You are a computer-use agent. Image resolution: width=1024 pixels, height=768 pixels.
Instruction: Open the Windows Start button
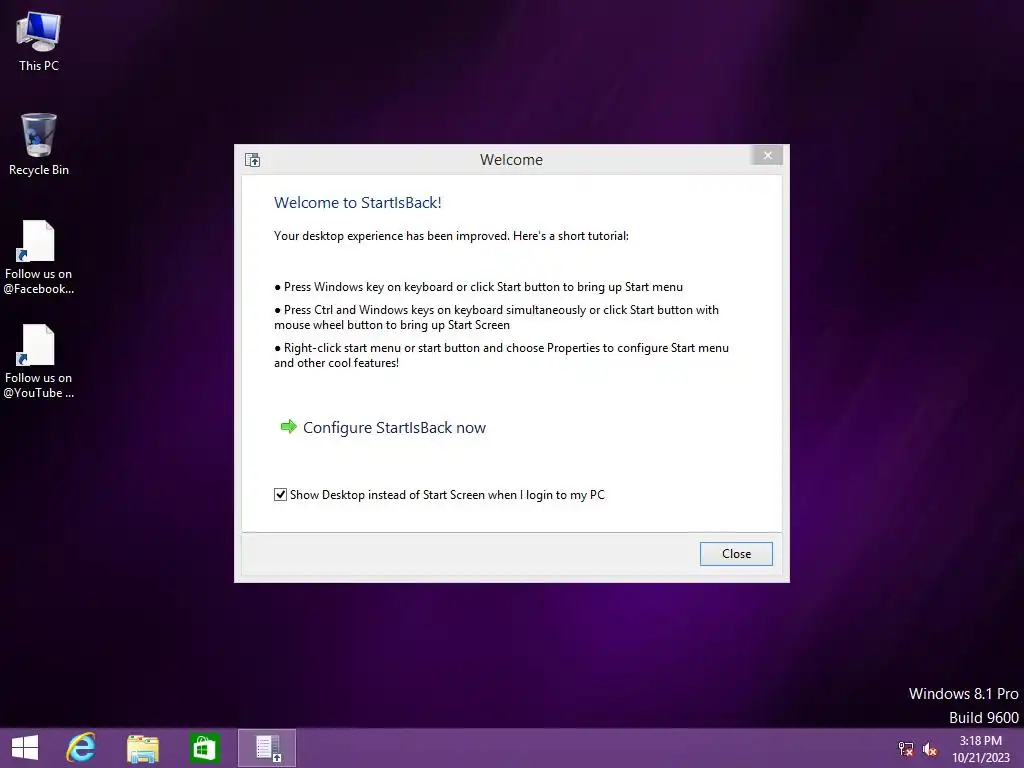pyautogui.click(x=25, y=748)
